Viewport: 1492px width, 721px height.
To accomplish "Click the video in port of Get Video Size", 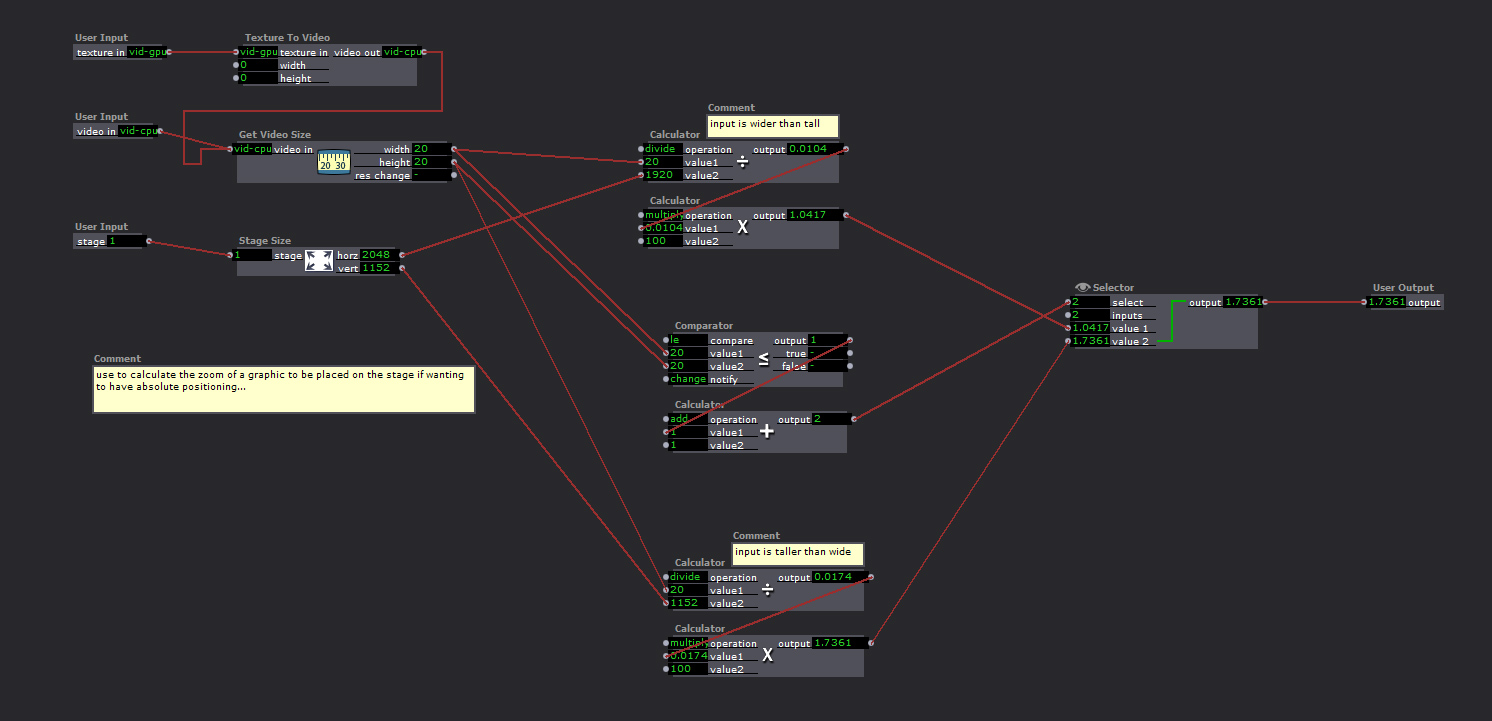I will [x=230, y=149].
